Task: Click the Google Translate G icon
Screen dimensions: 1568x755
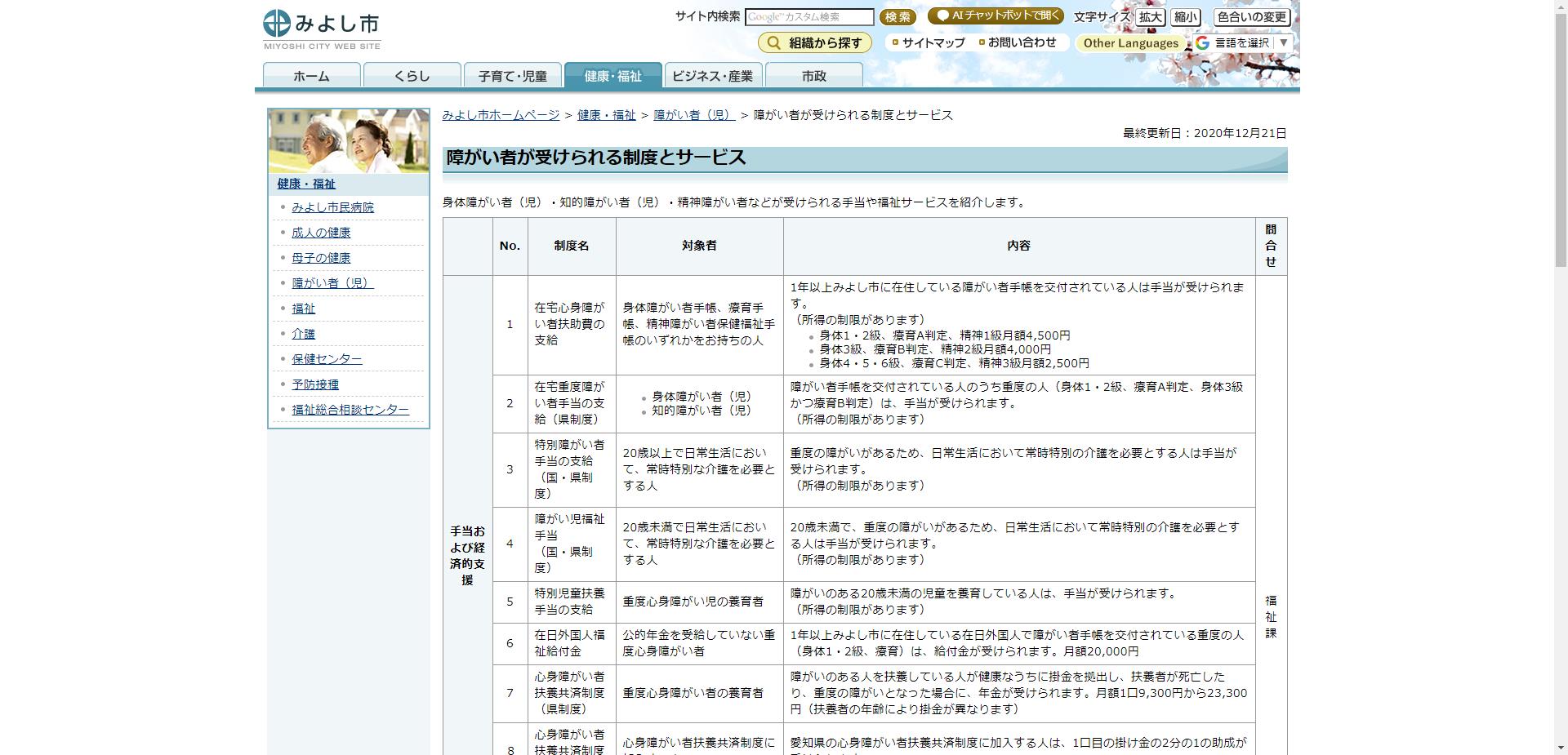Action: (1200, 42)
